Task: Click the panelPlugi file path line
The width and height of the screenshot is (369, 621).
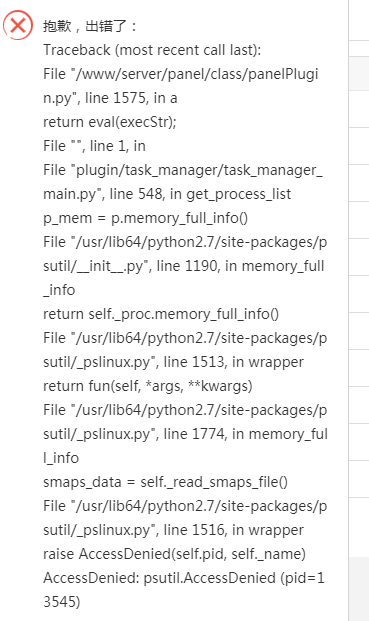Action: pyautogui.click(x=181, y=74)
